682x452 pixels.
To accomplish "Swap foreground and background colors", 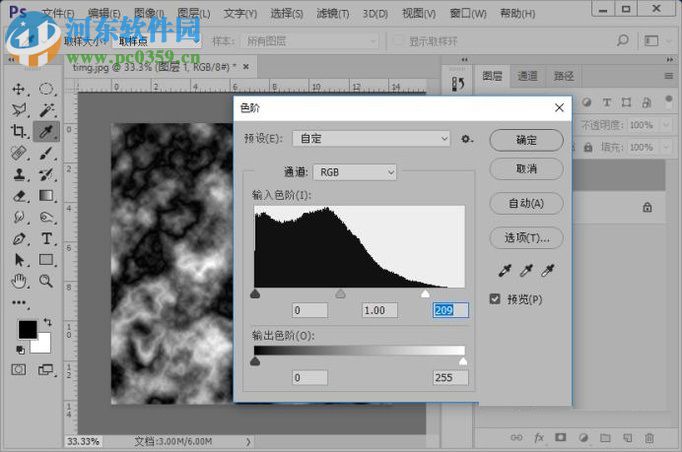I will (47, 322).
